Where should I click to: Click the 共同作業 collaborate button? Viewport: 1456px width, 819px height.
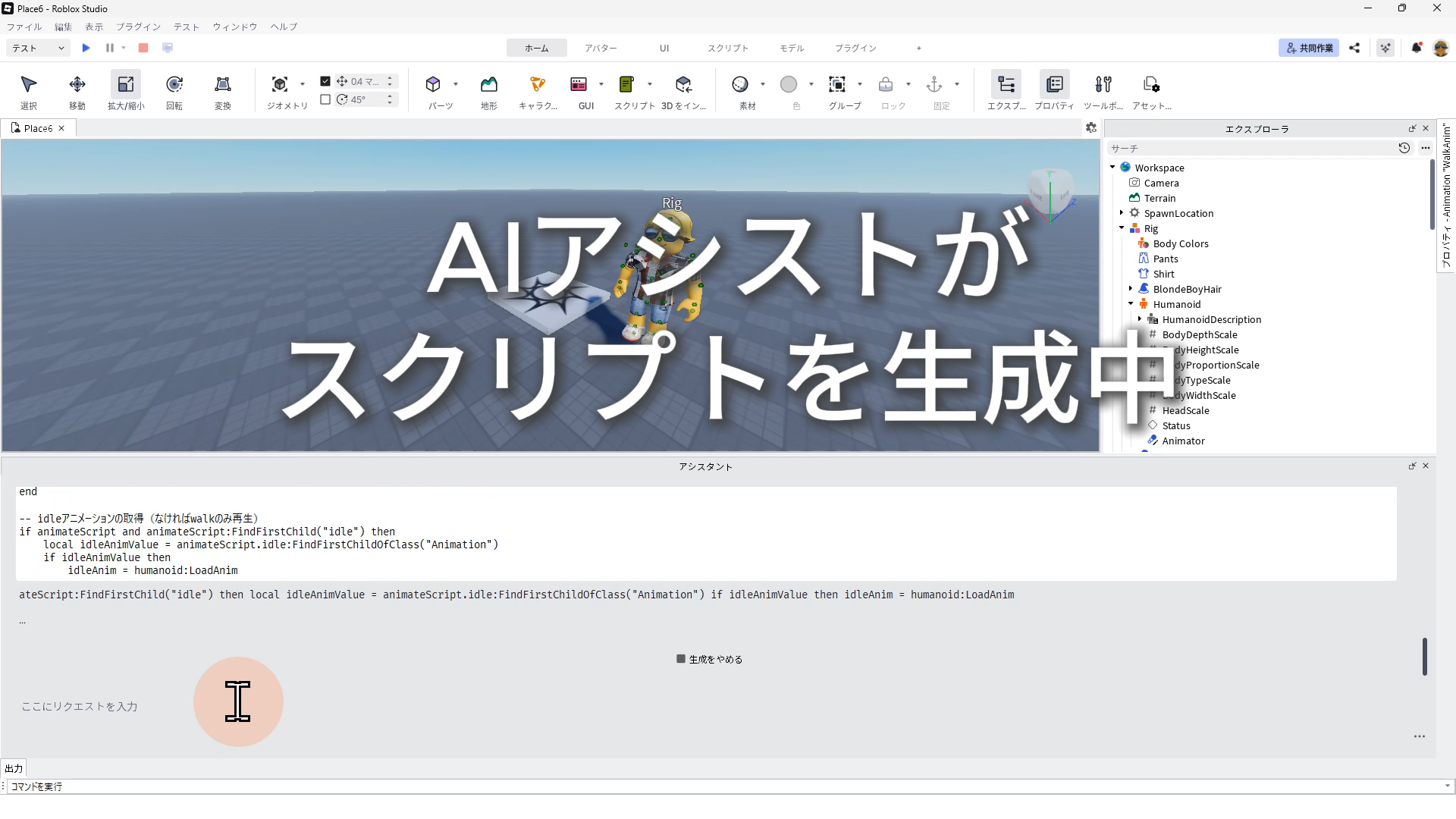pos(1308,48)
